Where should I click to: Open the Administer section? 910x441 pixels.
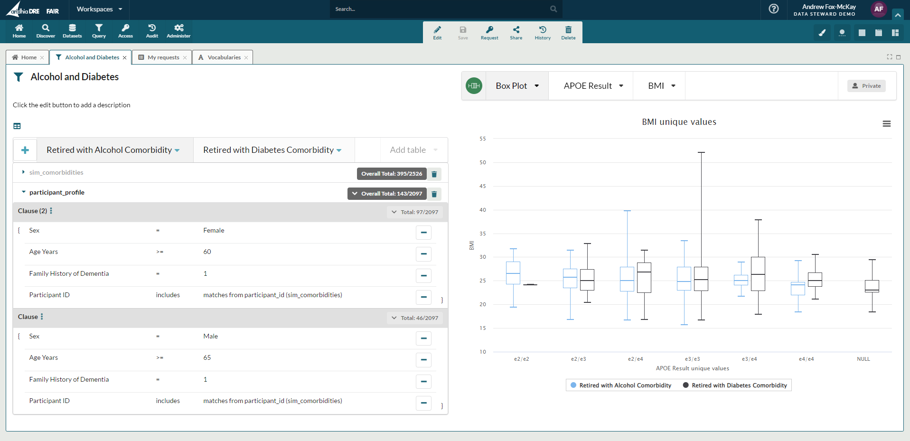pyautogui.click(x=179, y=31)
